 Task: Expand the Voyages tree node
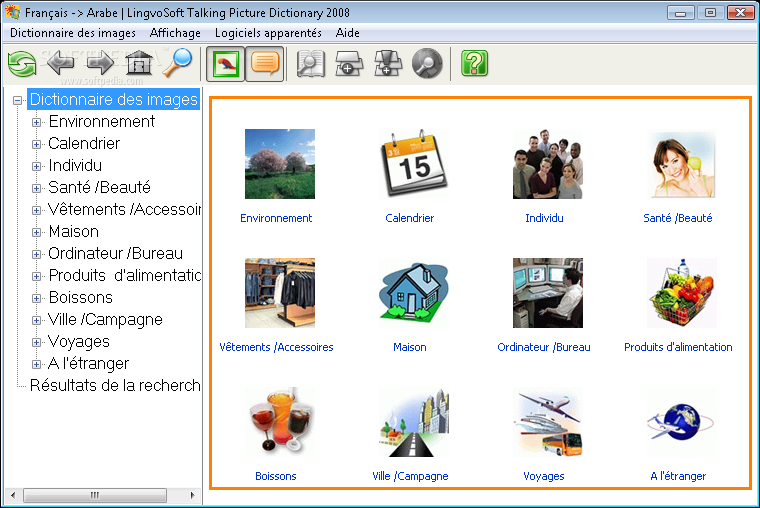coord(36,342)
